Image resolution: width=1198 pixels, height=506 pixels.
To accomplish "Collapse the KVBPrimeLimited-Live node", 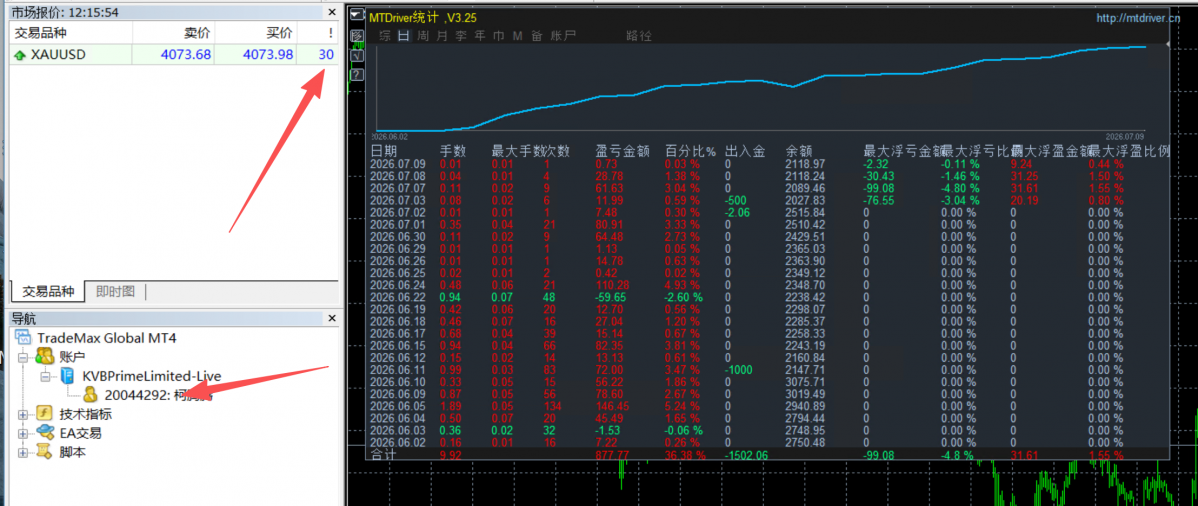I will tap(45, 376).
